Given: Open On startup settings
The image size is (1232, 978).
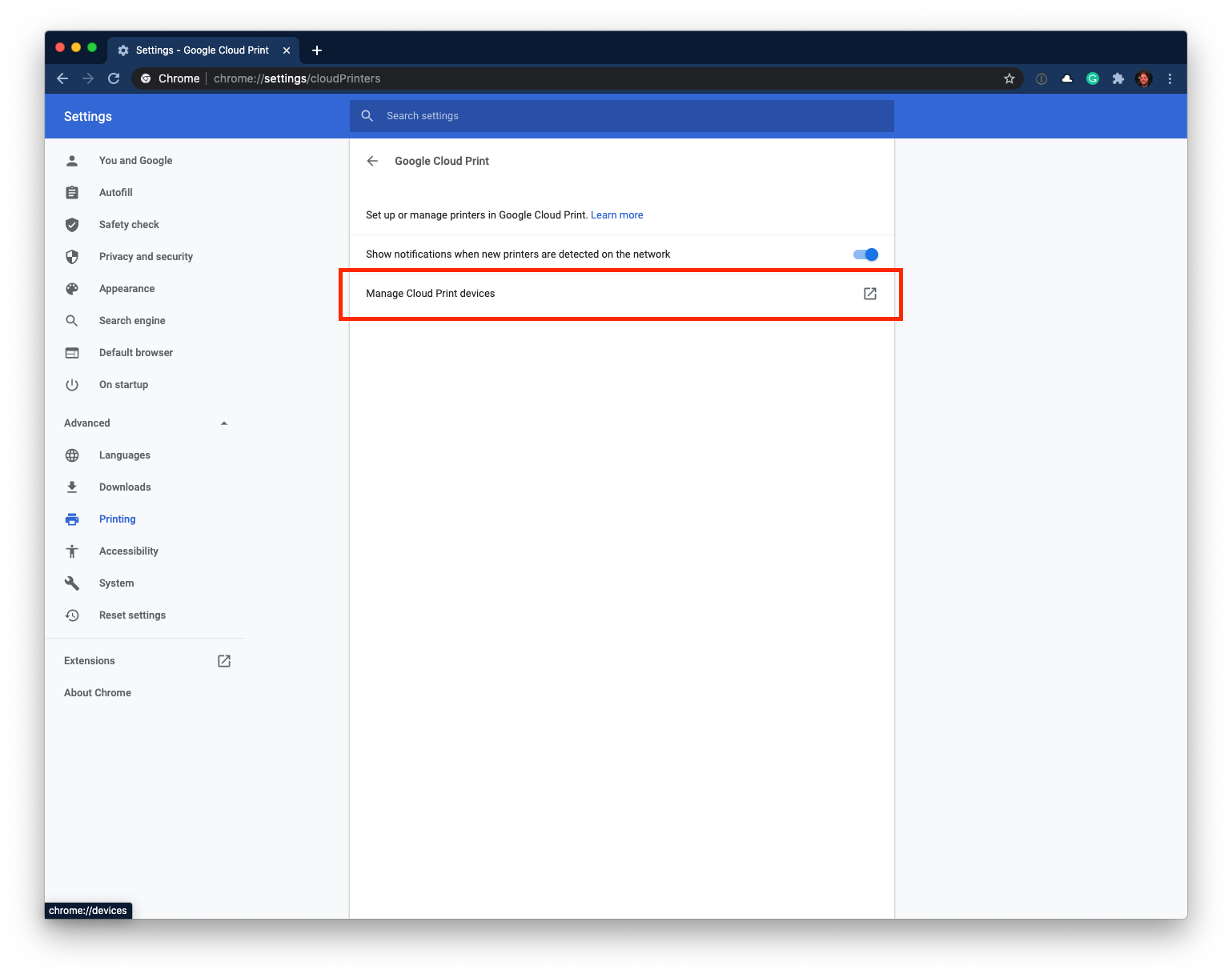Looking at the screenshot, I should (123, 385).
